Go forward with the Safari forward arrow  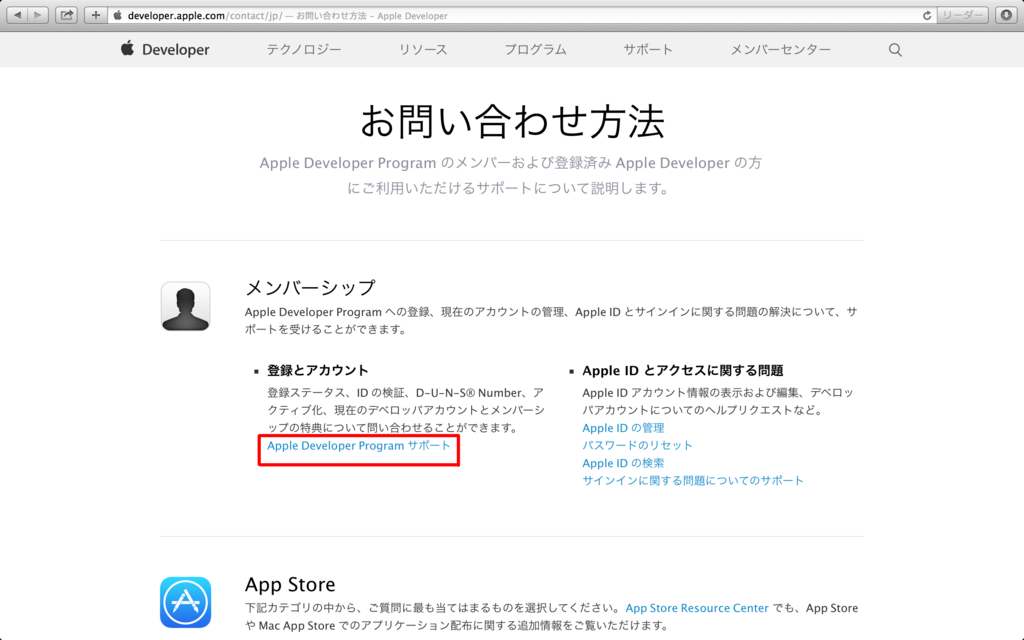click(38, 15)
